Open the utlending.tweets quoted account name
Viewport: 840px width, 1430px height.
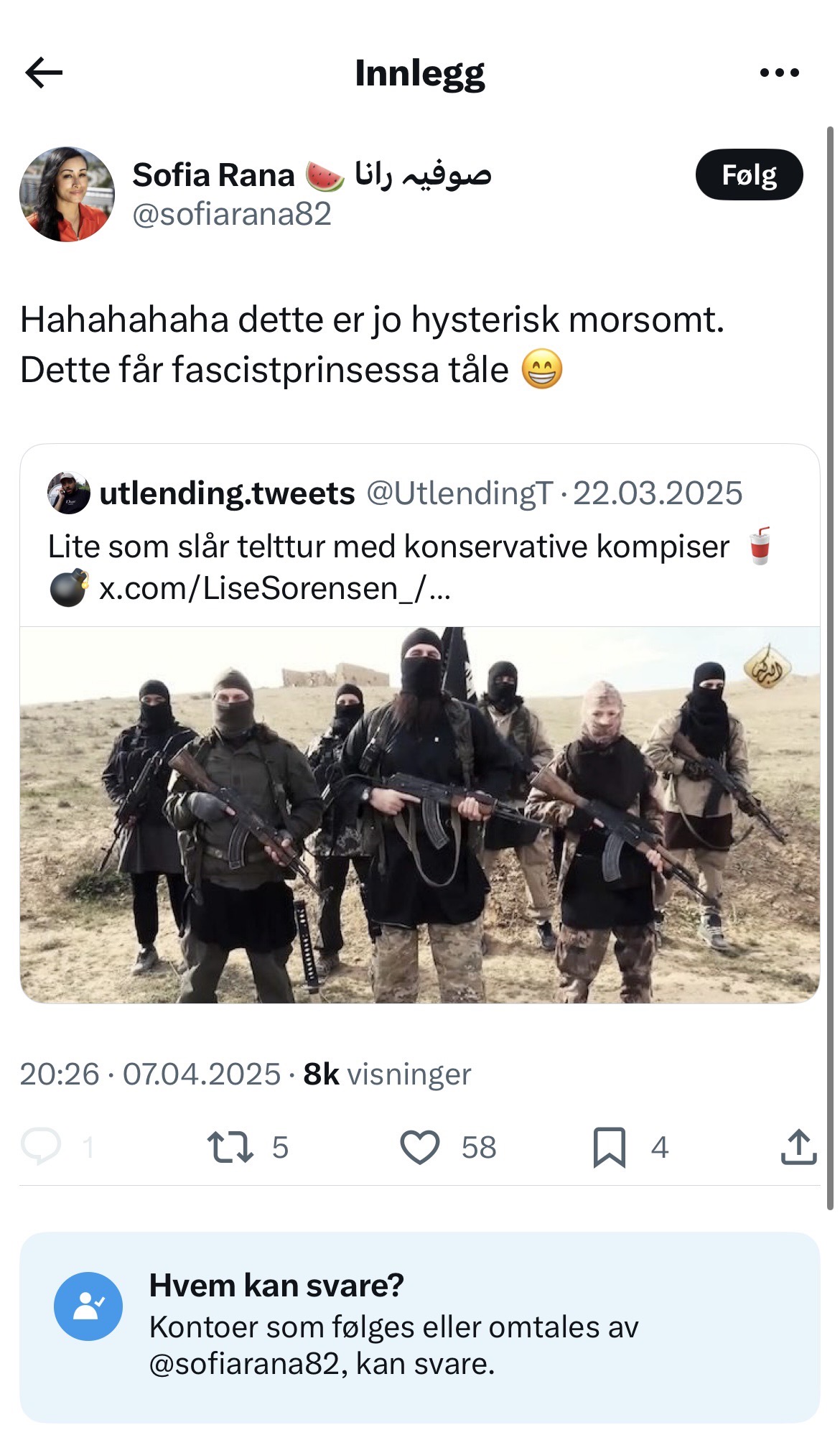click(x=227, y=493)
